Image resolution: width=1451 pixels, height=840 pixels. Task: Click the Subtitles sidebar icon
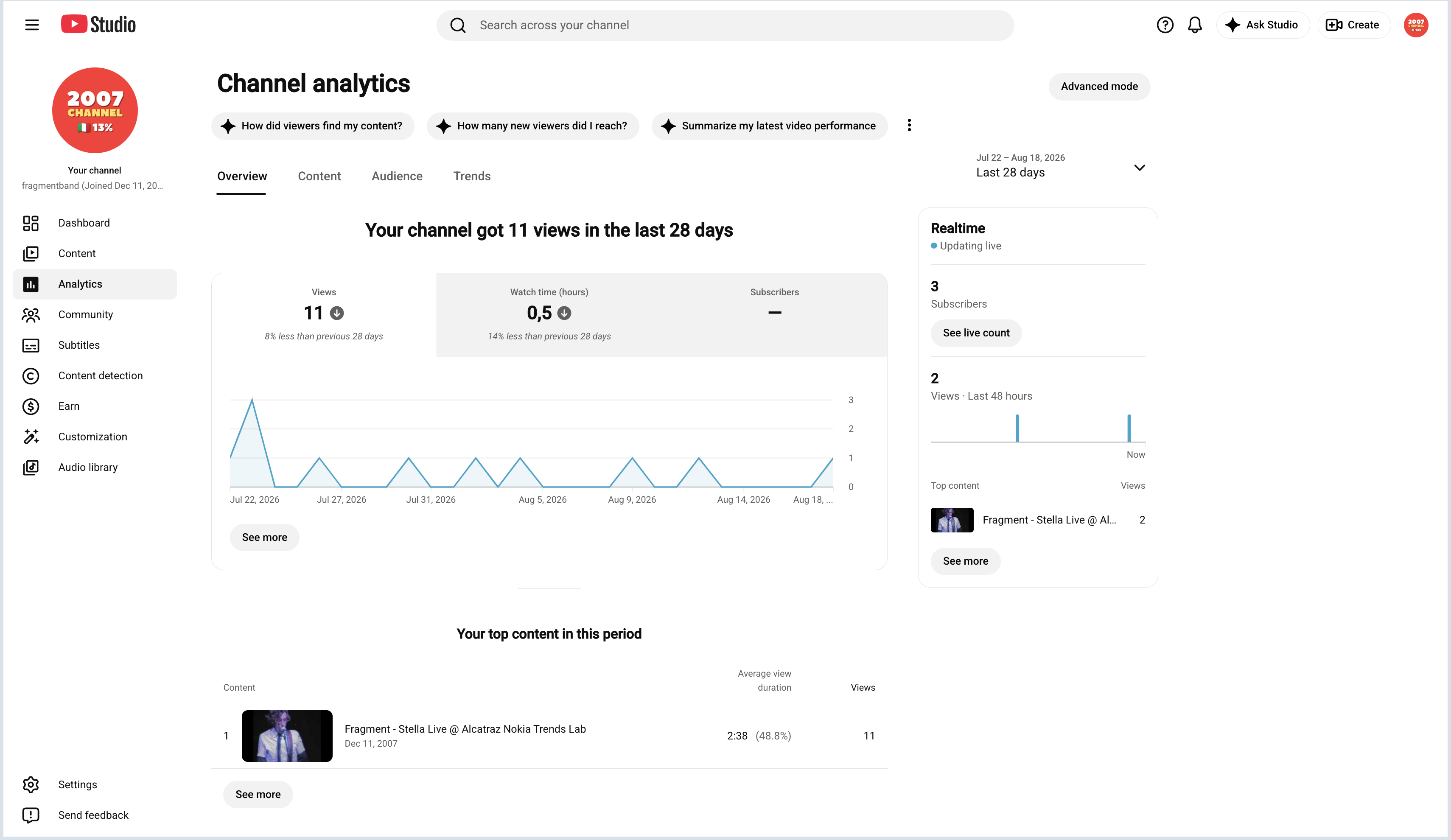tap(31, 345)
